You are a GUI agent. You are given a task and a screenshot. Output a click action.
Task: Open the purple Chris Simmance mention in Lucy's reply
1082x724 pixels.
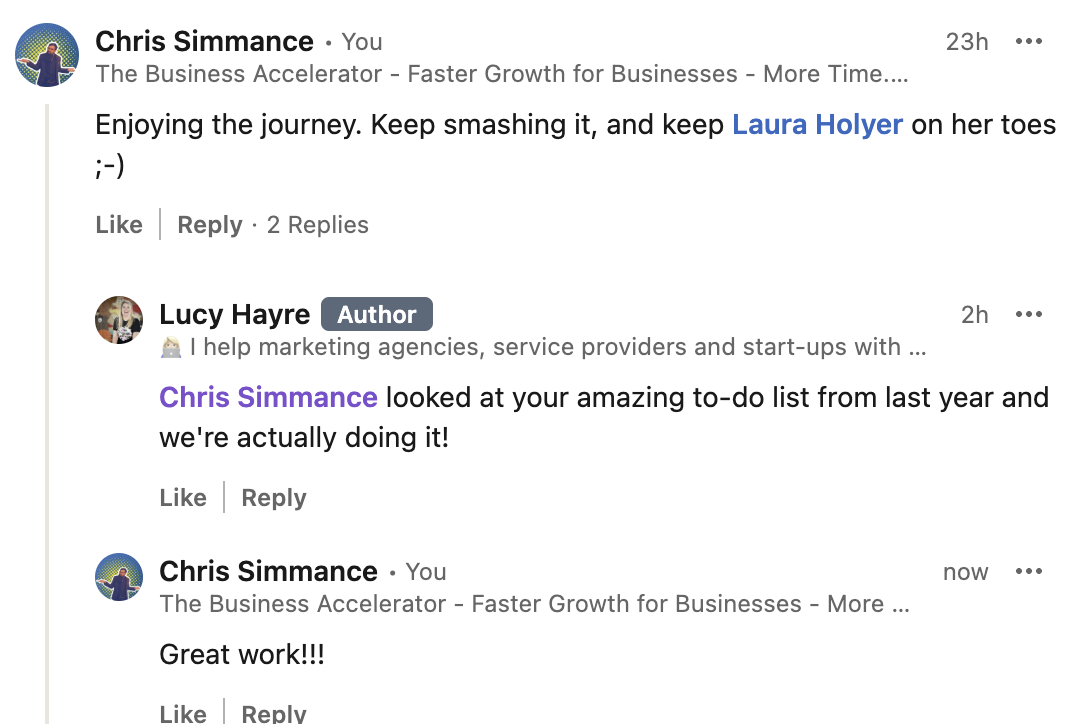268,397
